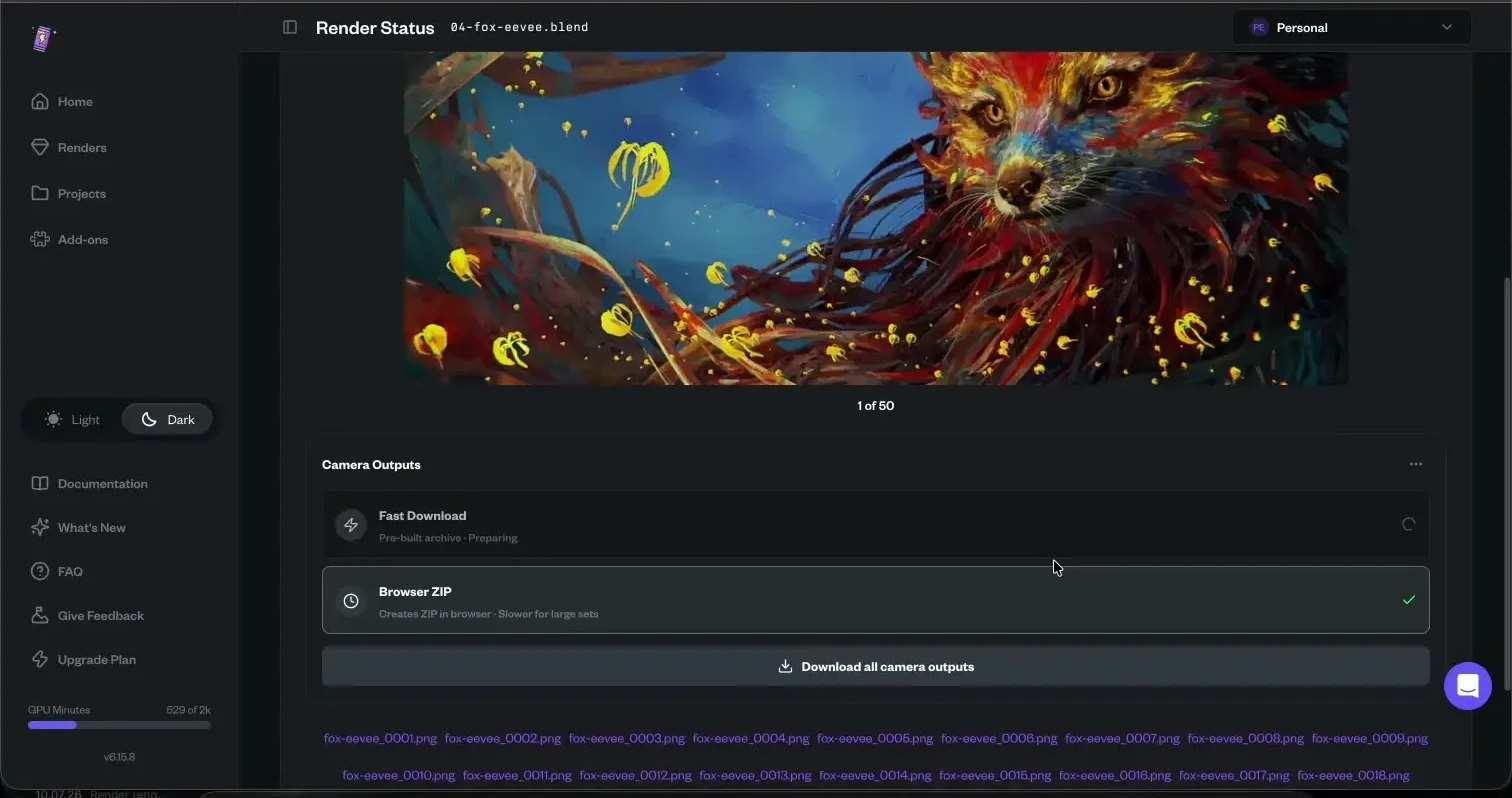Select the Fast Download option
The width and height of the screenshot is (1512, 798).
(x=875, y=524)
